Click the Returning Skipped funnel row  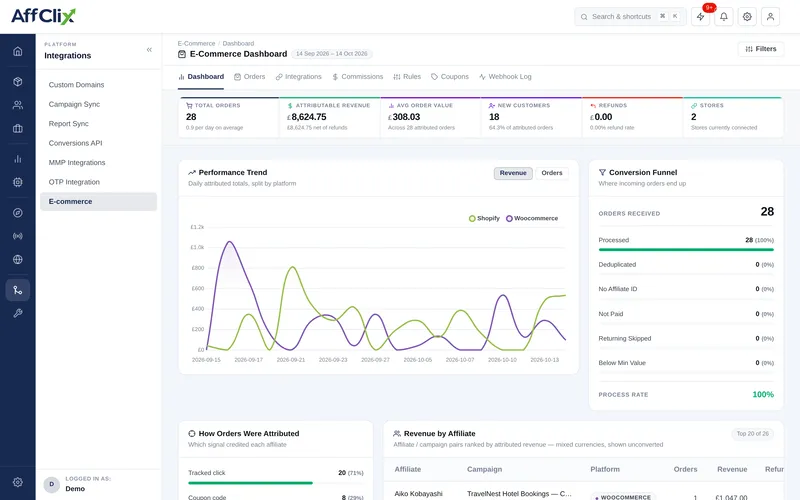686,338
